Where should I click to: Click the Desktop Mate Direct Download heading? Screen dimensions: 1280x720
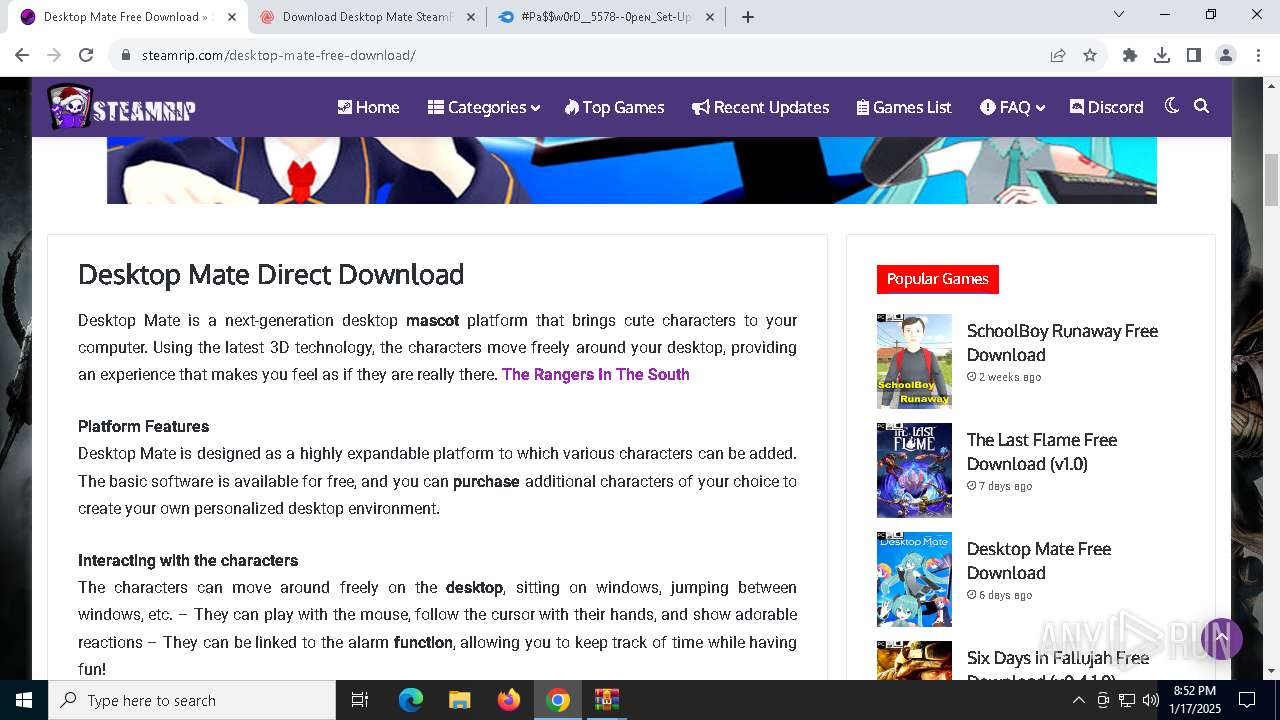pos(271,274)
